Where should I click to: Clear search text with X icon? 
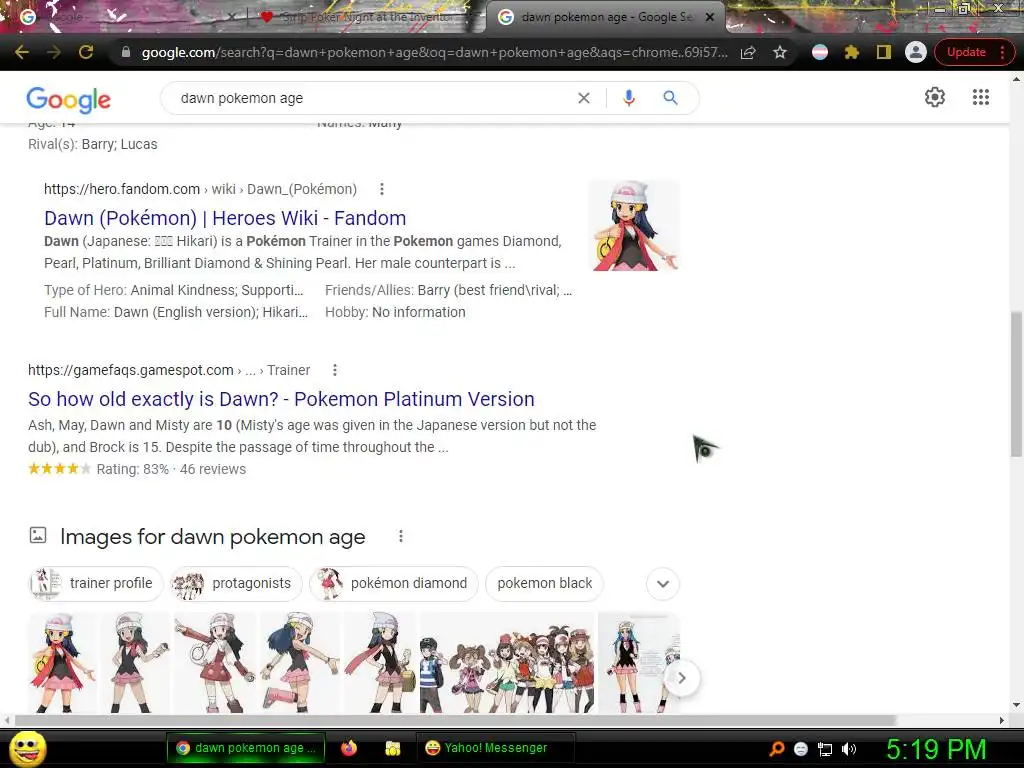(584, 98)
